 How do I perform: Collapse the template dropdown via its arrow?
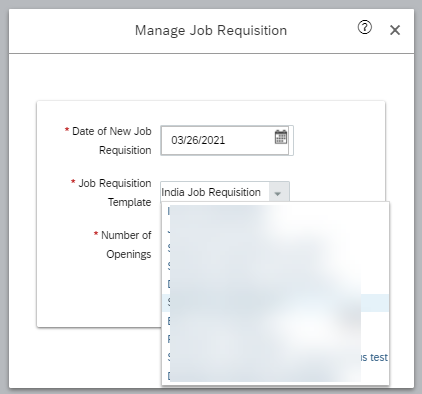coord(277,193)
